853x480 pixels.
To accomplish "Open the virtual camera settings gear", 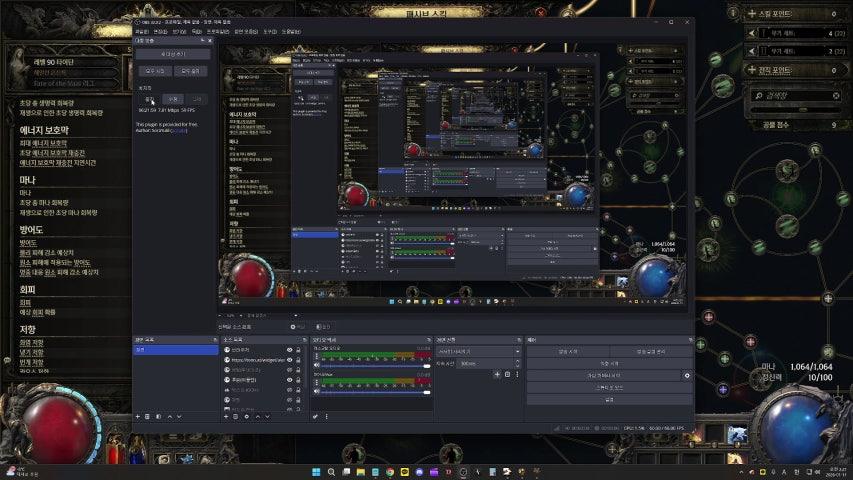I will pos(686,375).
